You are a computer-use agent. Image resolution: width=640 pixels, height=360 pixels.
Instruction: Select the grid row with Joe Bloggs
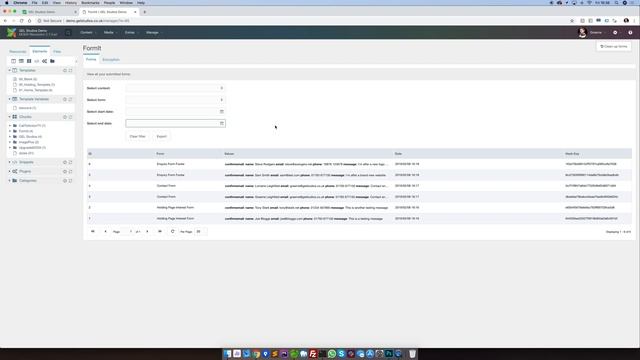(359, 219)
